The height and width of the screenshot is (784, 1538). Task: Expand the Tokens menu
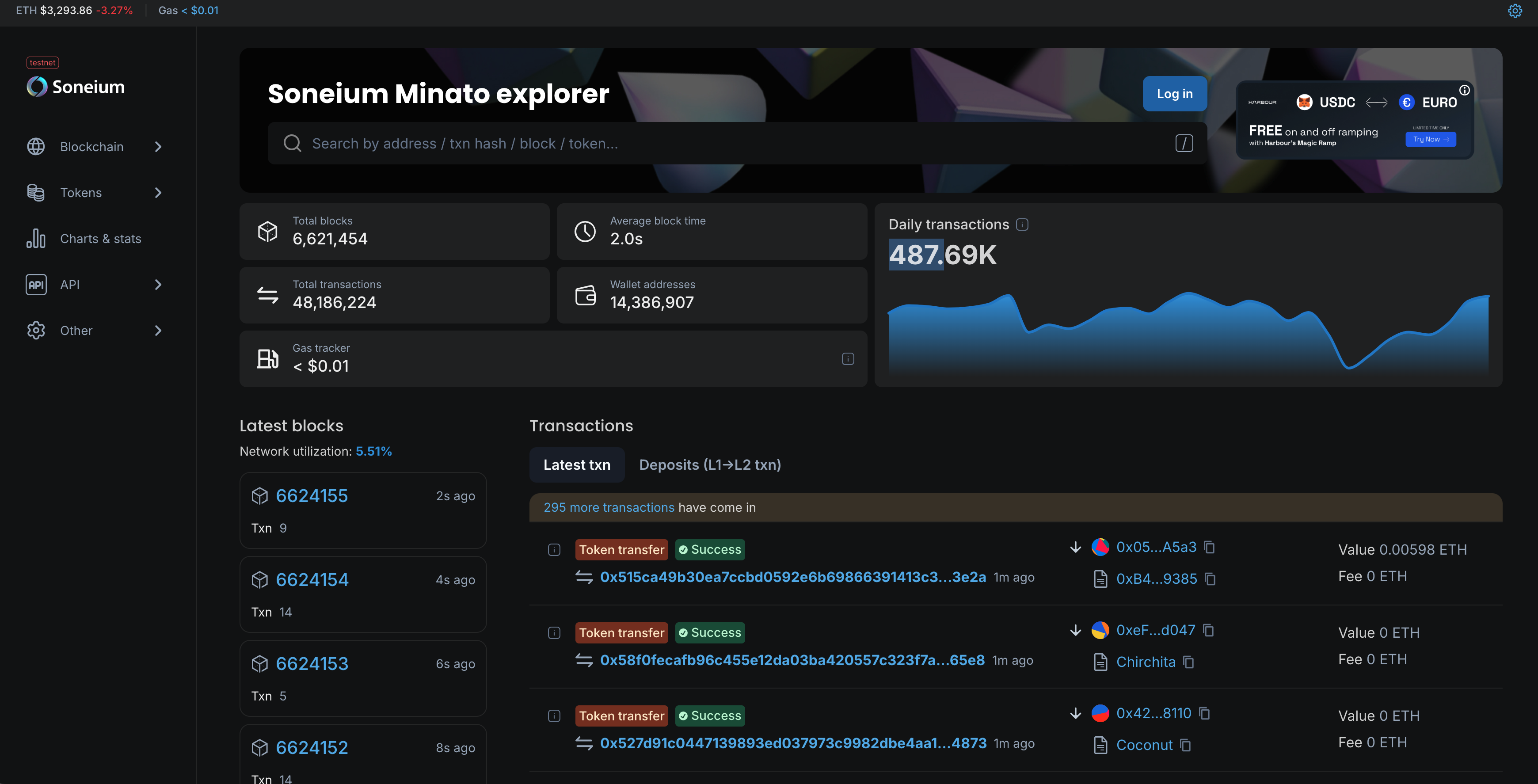click(81, 193)
